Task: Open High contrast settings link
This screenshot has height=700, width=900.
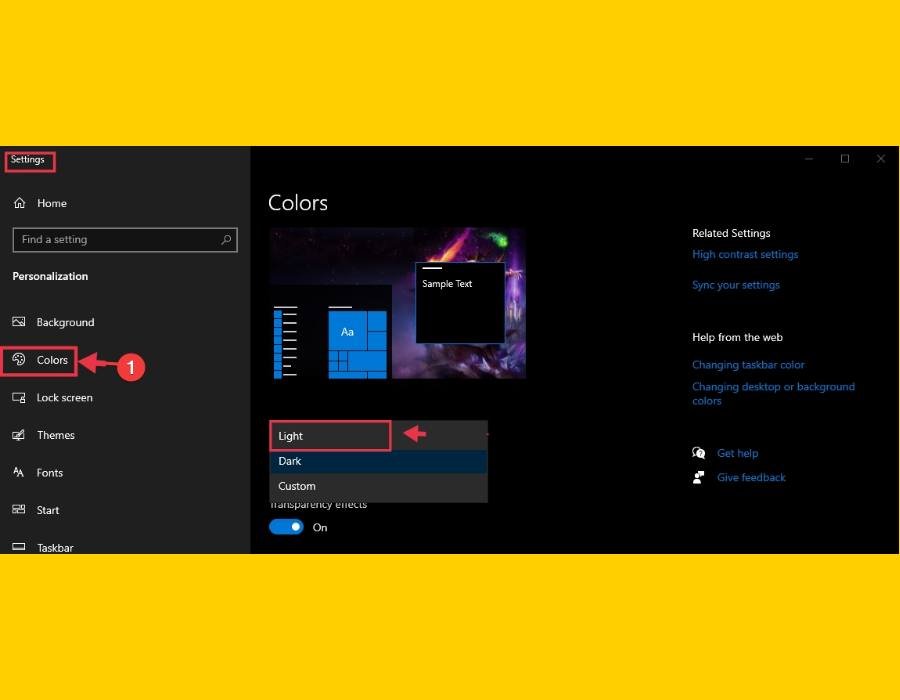Action: tap(745, 254)
